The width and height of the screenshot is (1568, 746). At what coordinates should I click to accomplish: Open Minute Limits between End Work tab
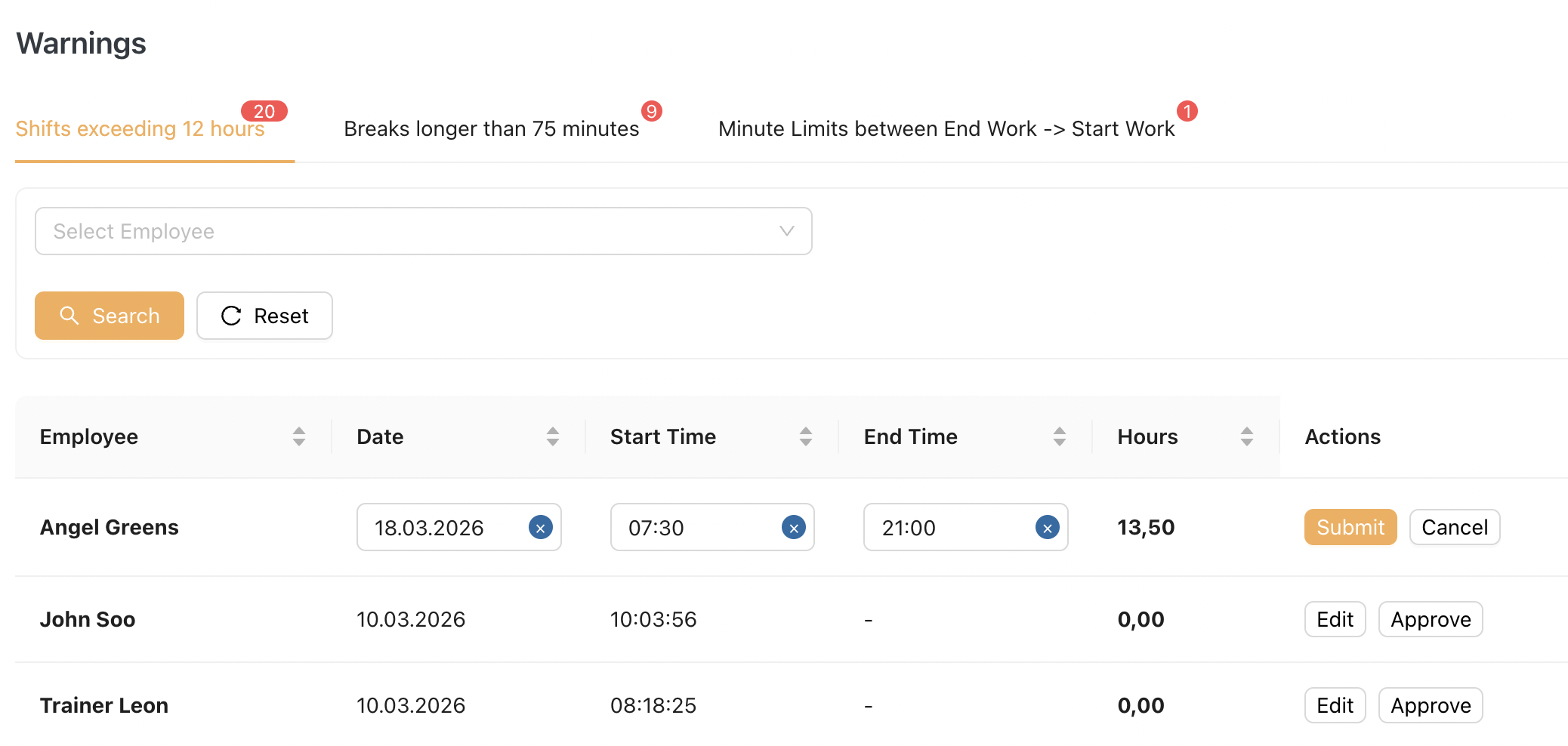(x=946, y=129)
